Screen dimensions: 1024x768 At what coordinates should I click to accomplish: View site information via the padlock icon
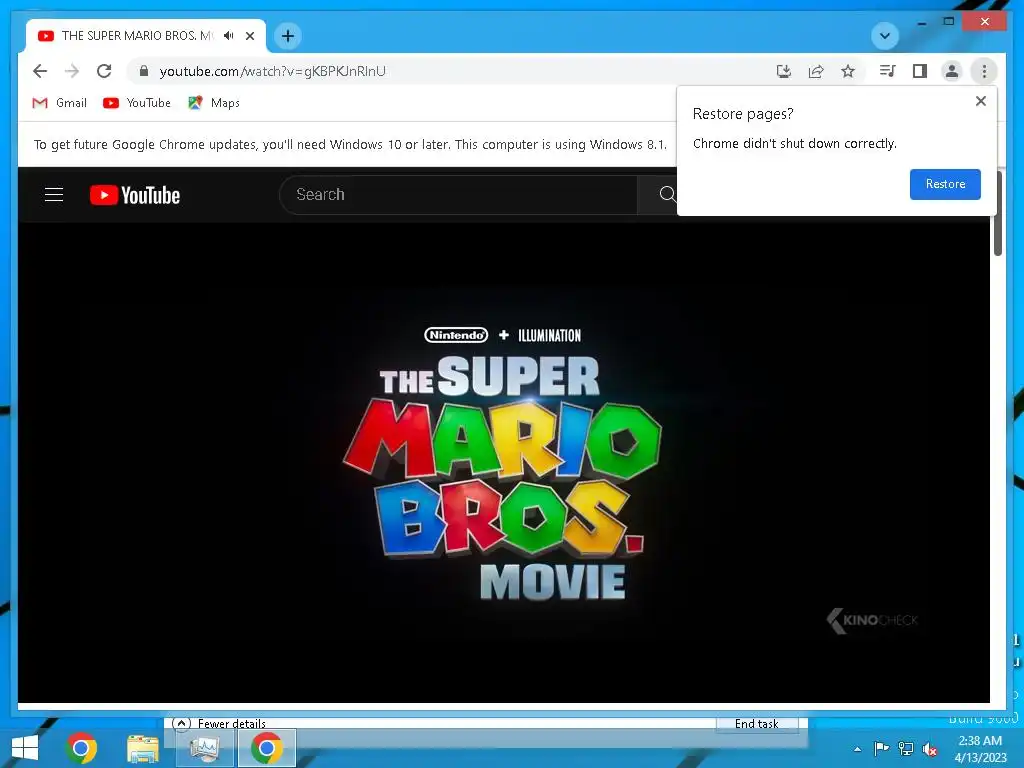144,71
